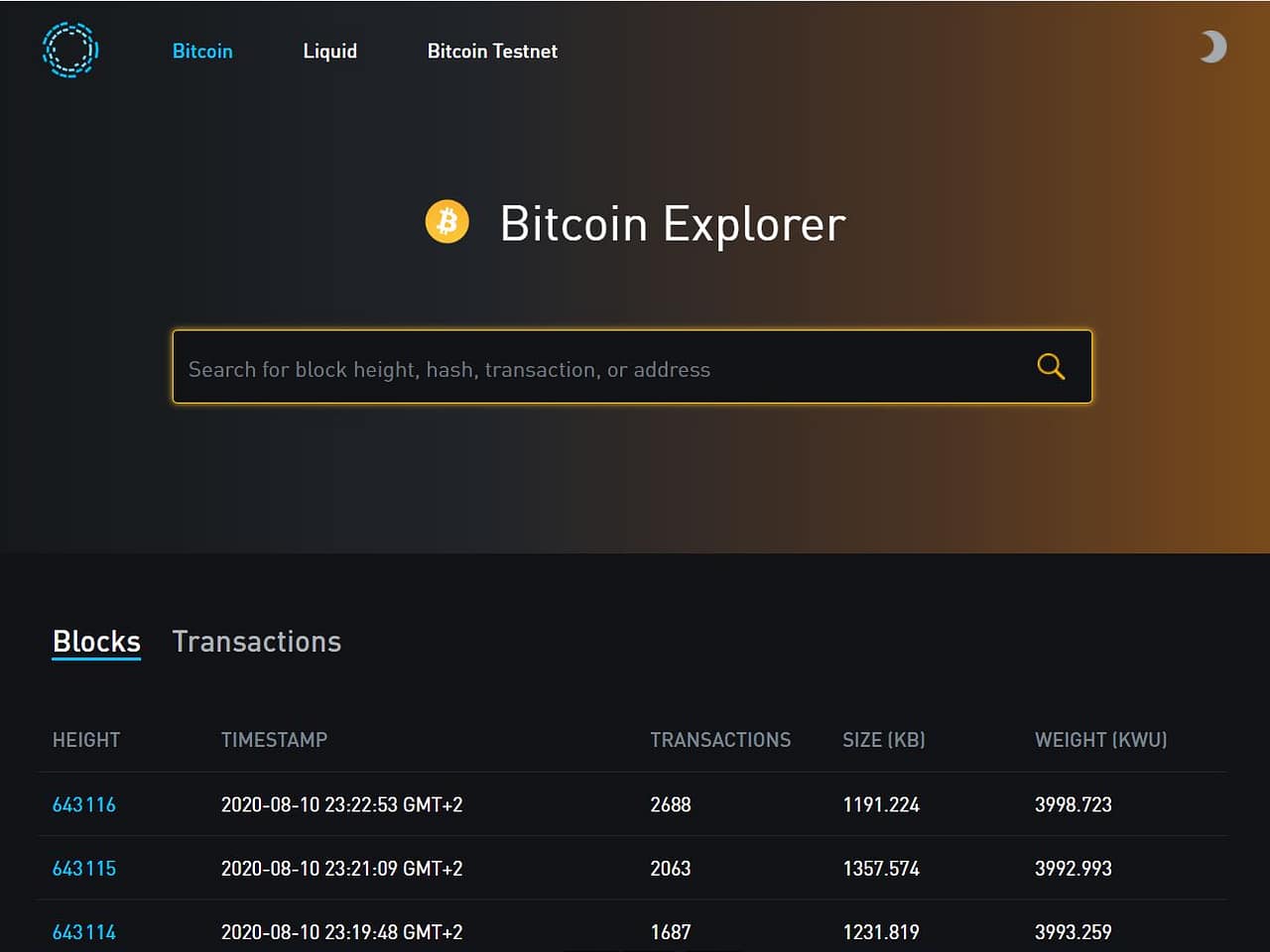1270x952 pixels.
Task: Click the magnifying glass search icon
Action: pyautogui.click(x=1051, y=367)
